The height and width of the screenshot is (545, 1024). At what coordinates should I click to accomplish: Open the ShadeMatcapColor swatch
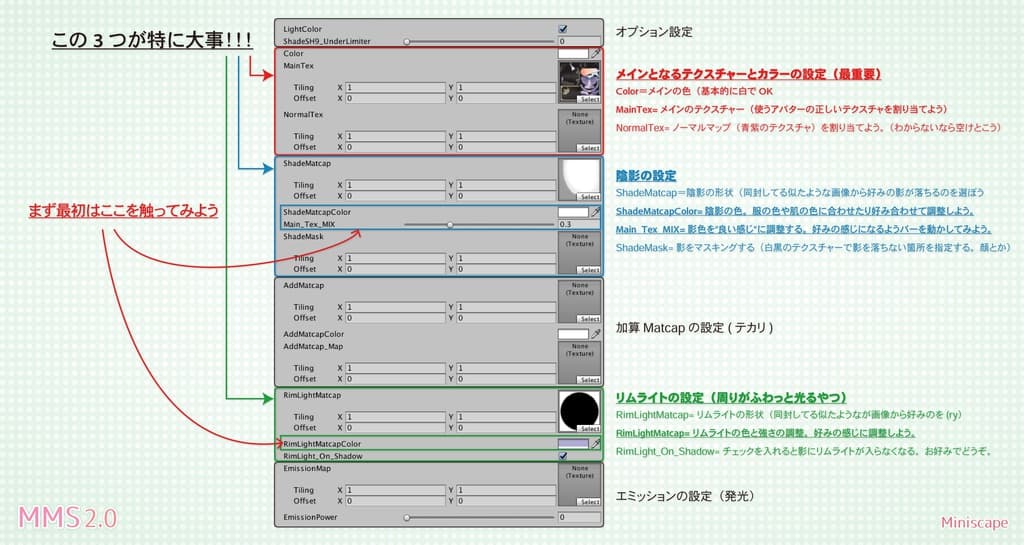(x=573, y=212)
